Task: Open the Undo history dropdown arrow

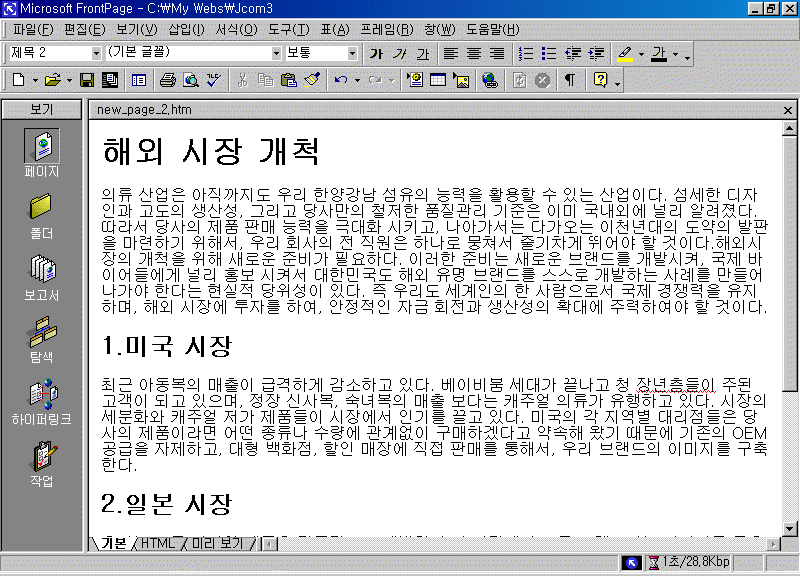Action: pos(357,81)
